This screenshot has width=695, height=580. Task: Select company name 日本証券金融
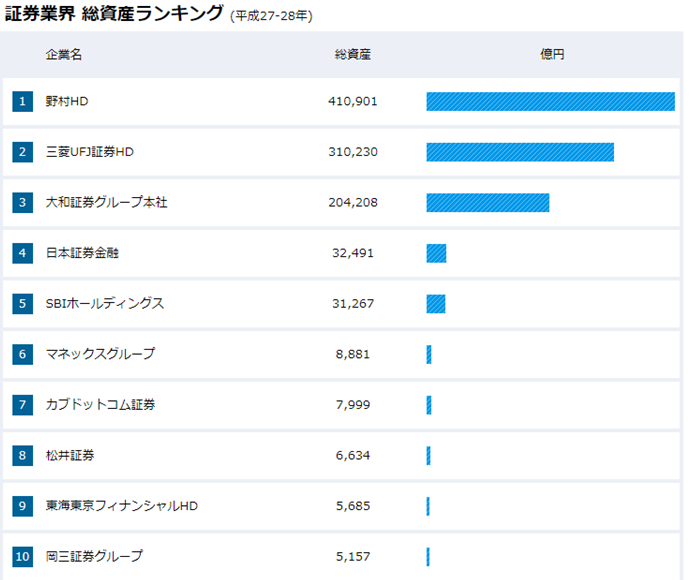pos(82,253)
